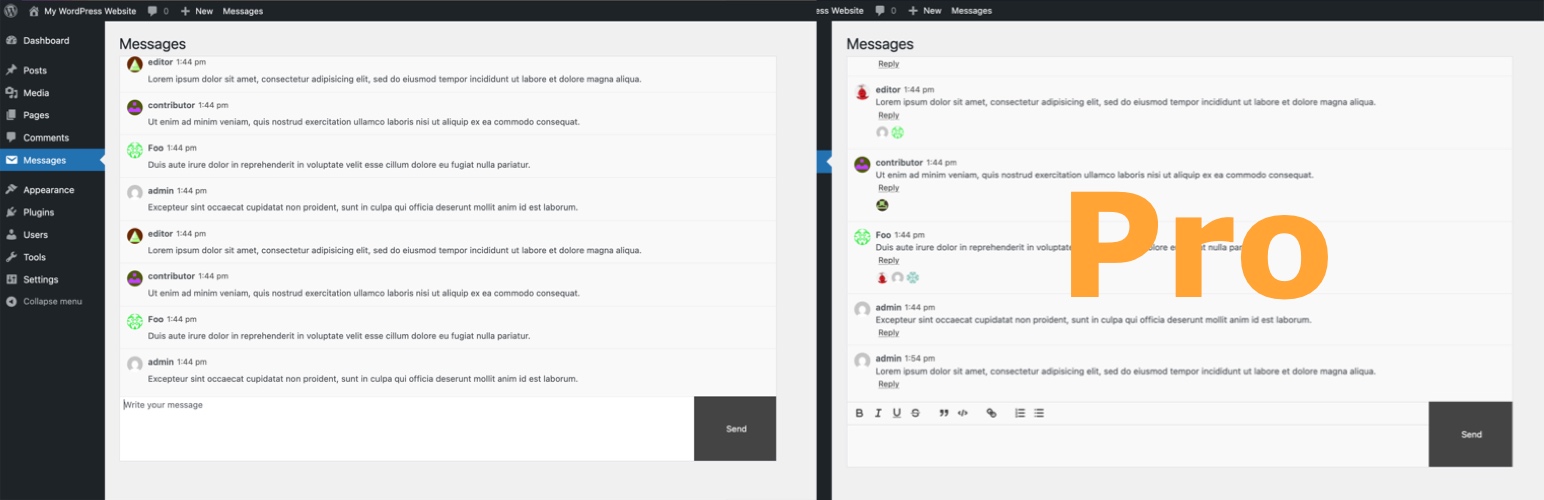Click Reply under admin's 1:54 pm message
This screenshot has width=1544, height=500.
click(x=888, y=384)
